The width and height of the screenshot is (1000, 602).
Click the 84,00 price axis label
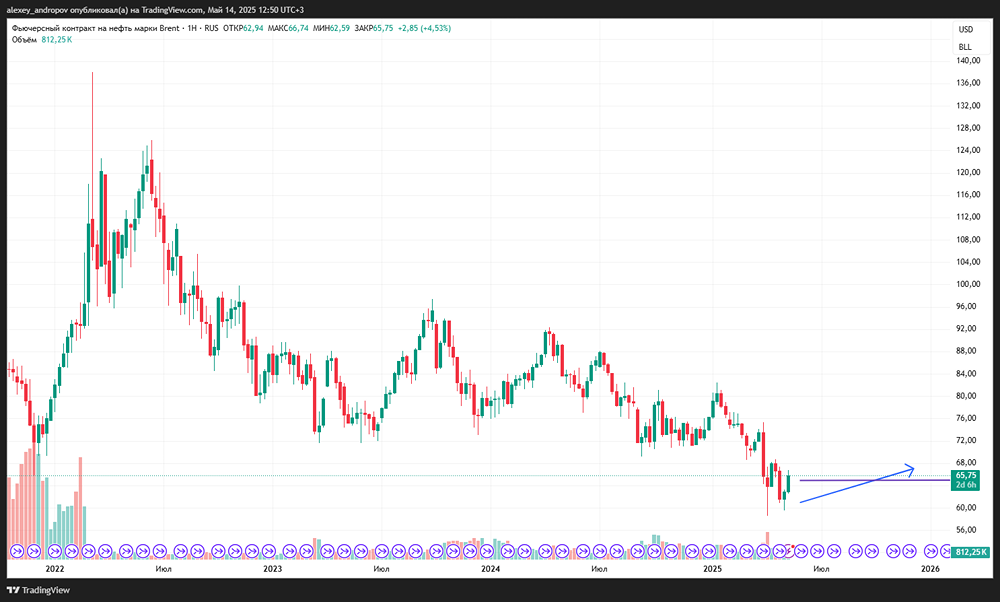966,374
